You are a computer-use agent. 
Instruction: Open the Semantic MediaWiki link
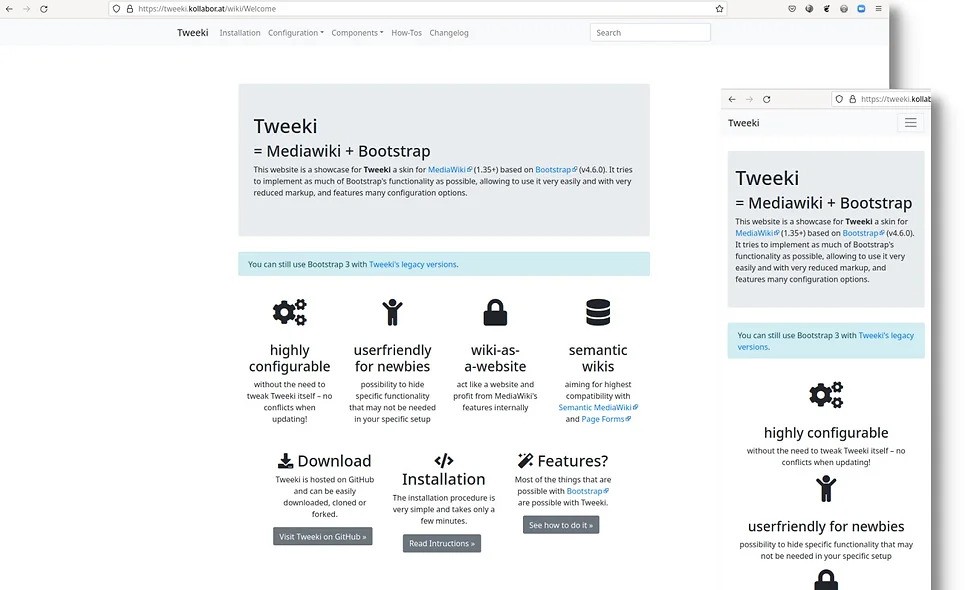click(598, 407)
